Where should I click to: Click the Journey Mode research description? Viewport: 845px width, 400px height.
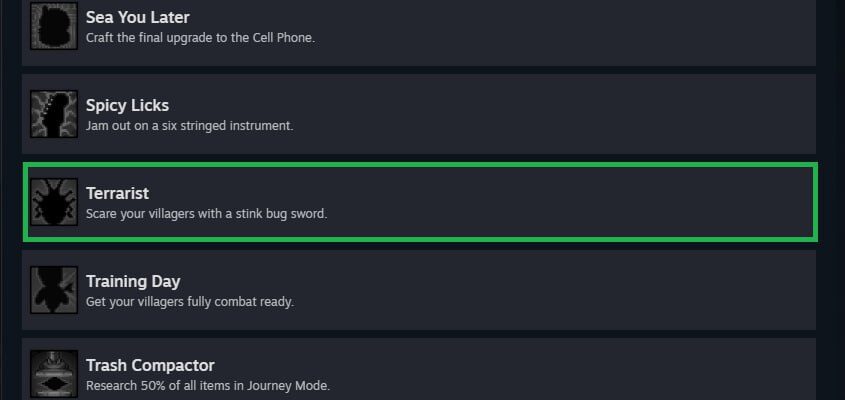coord(207,386)
